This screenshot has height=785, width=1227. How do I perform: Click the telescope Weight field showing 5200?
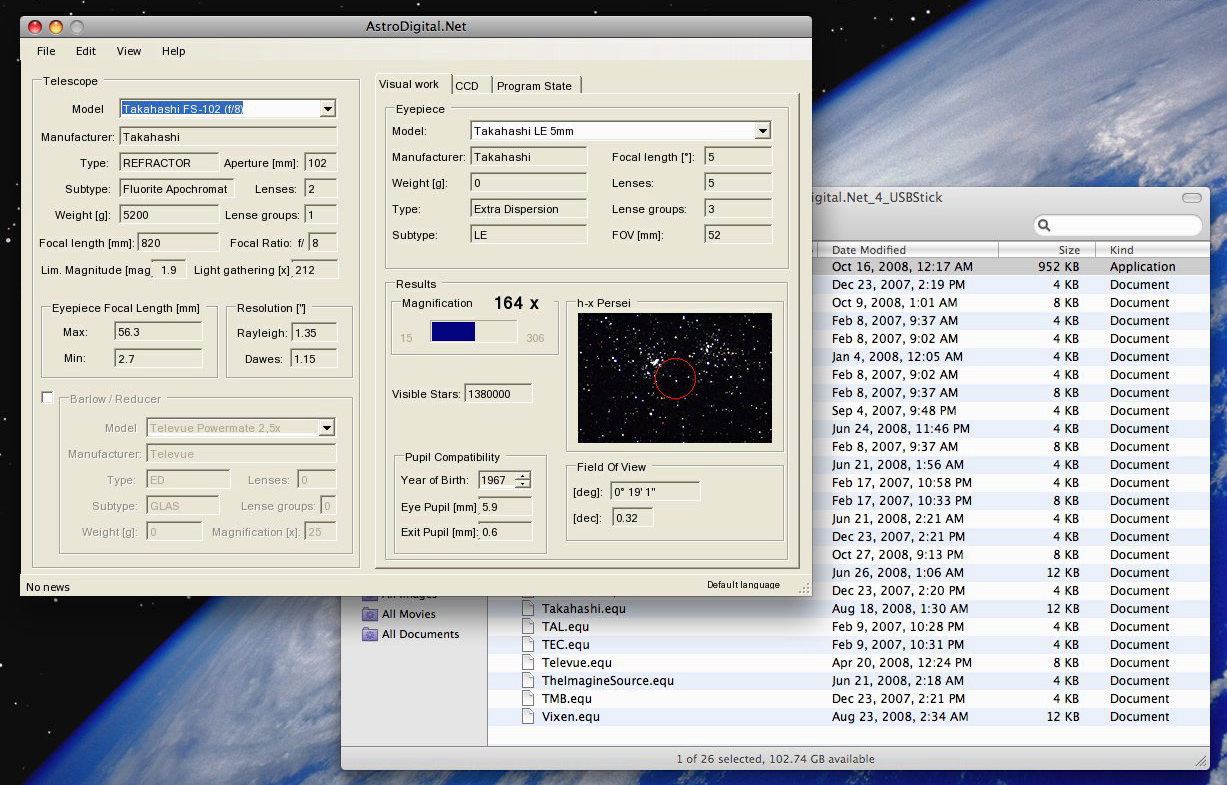(169, 215)
